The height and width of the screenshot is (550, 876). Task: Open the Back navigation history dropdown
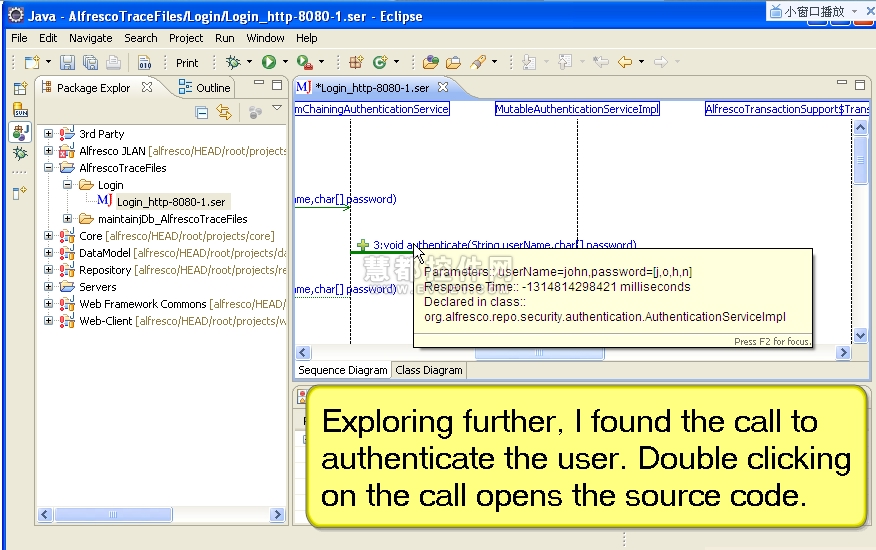pyautogui.click(x=641, y=62)
